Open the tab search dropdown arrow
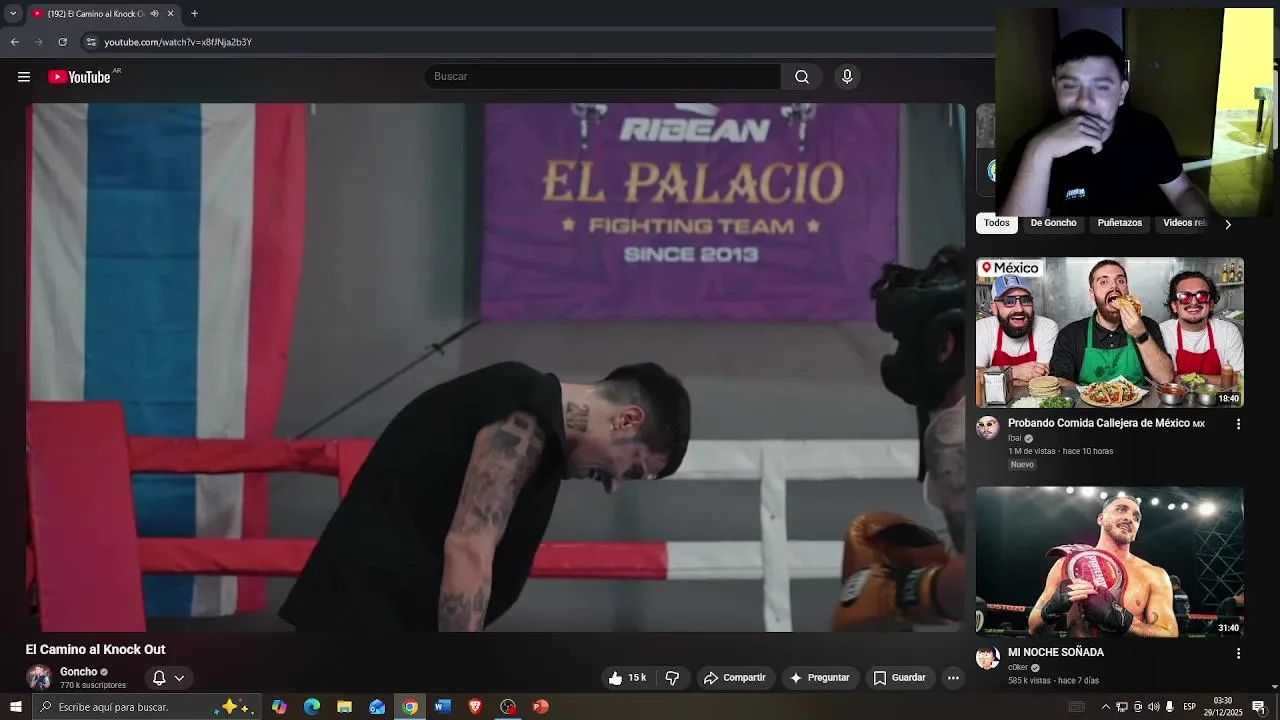This screenshot has width=1280, height=720. pyautogui.click(x=13, y=14)
